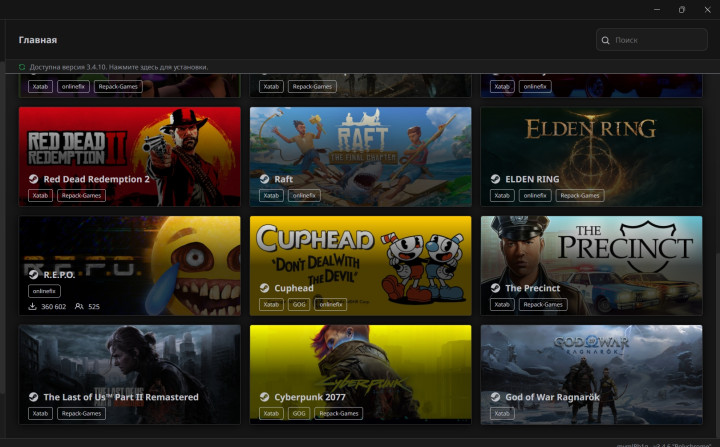This screenshot has height=447, width=720.
Task: Click the Repack-Games tag on The Precinct card
Action: (x=543, y=304)
